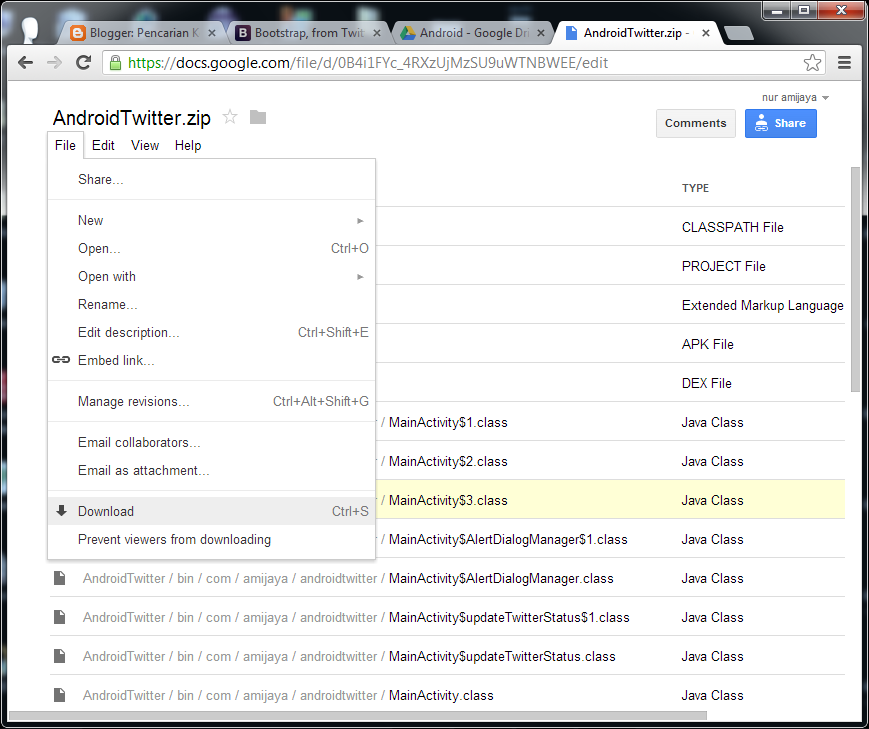Click MainActivity$AlertDialogManager$1.class file name

coord(508,539)
